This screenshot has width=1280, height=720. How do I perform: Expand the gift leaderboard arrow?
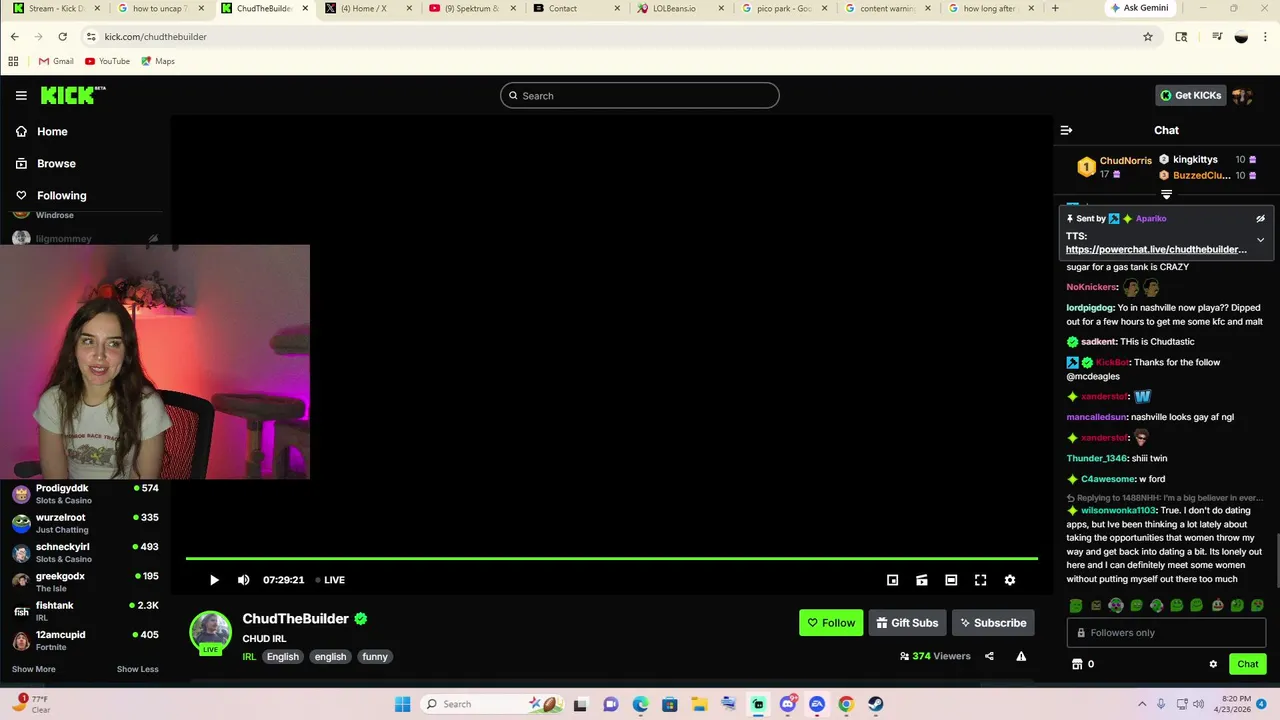(1166, 194)
